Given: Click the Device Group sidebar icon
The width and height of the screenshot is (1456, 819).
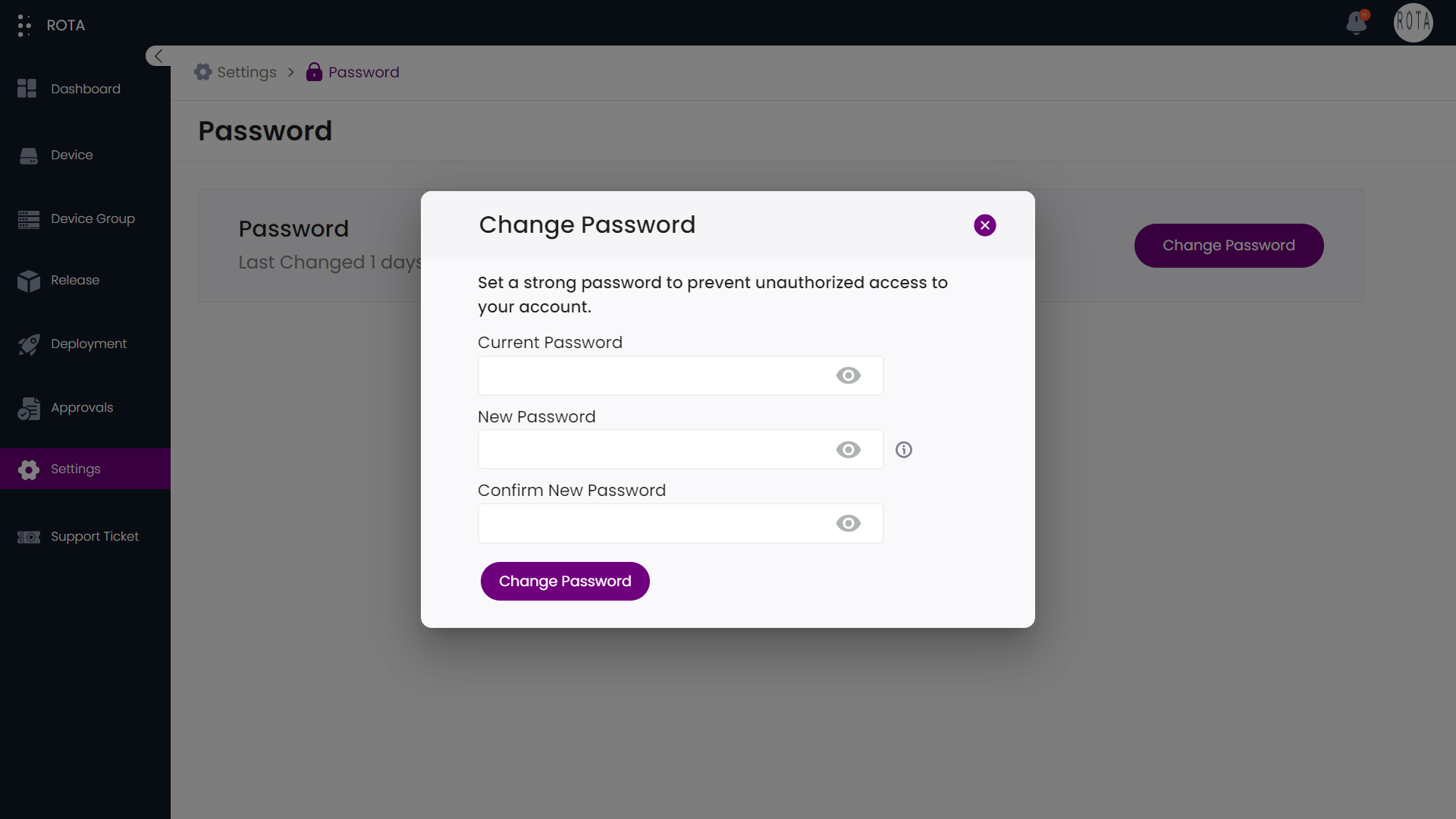Looking at the screenshot, I should 28,218.
